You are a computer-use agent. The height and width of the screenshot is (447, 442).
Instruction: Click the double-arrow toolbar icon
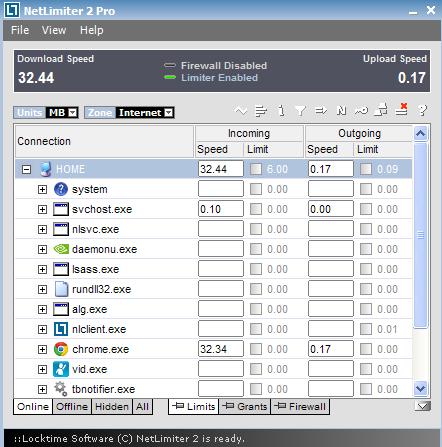click(x=321, y=110)
